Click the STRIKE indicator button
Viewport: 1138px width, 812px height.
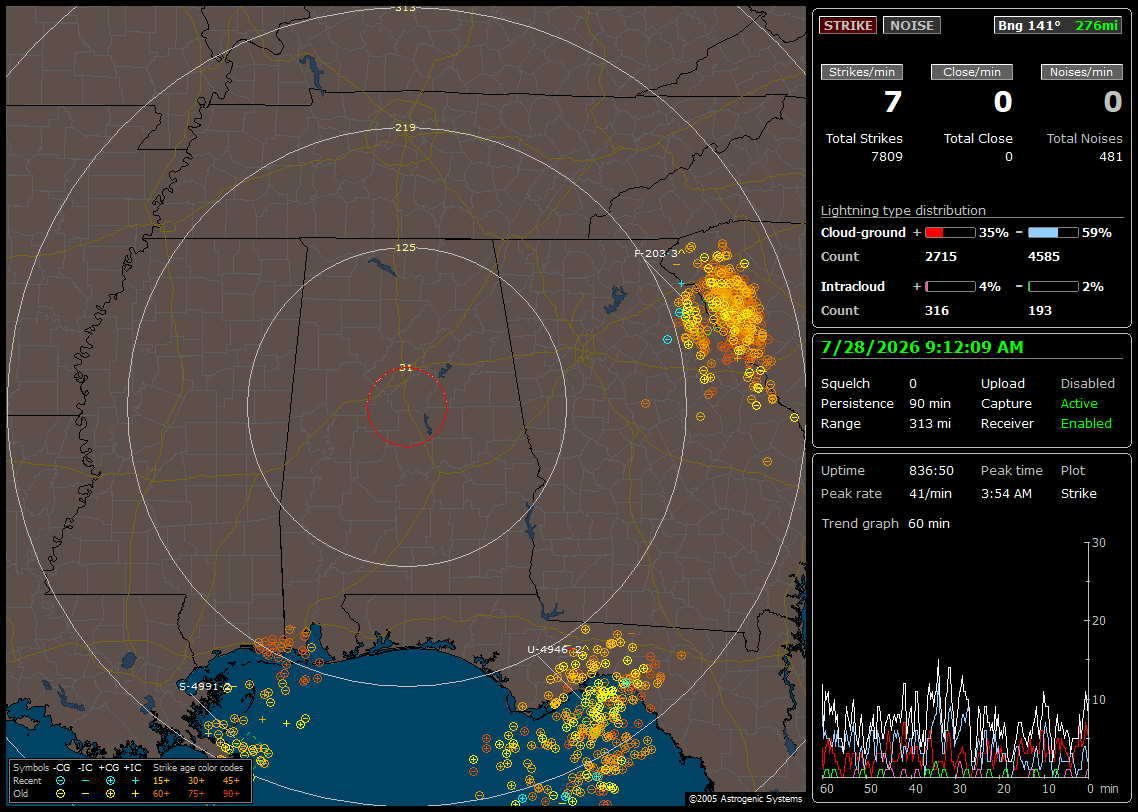click(848, 25)
